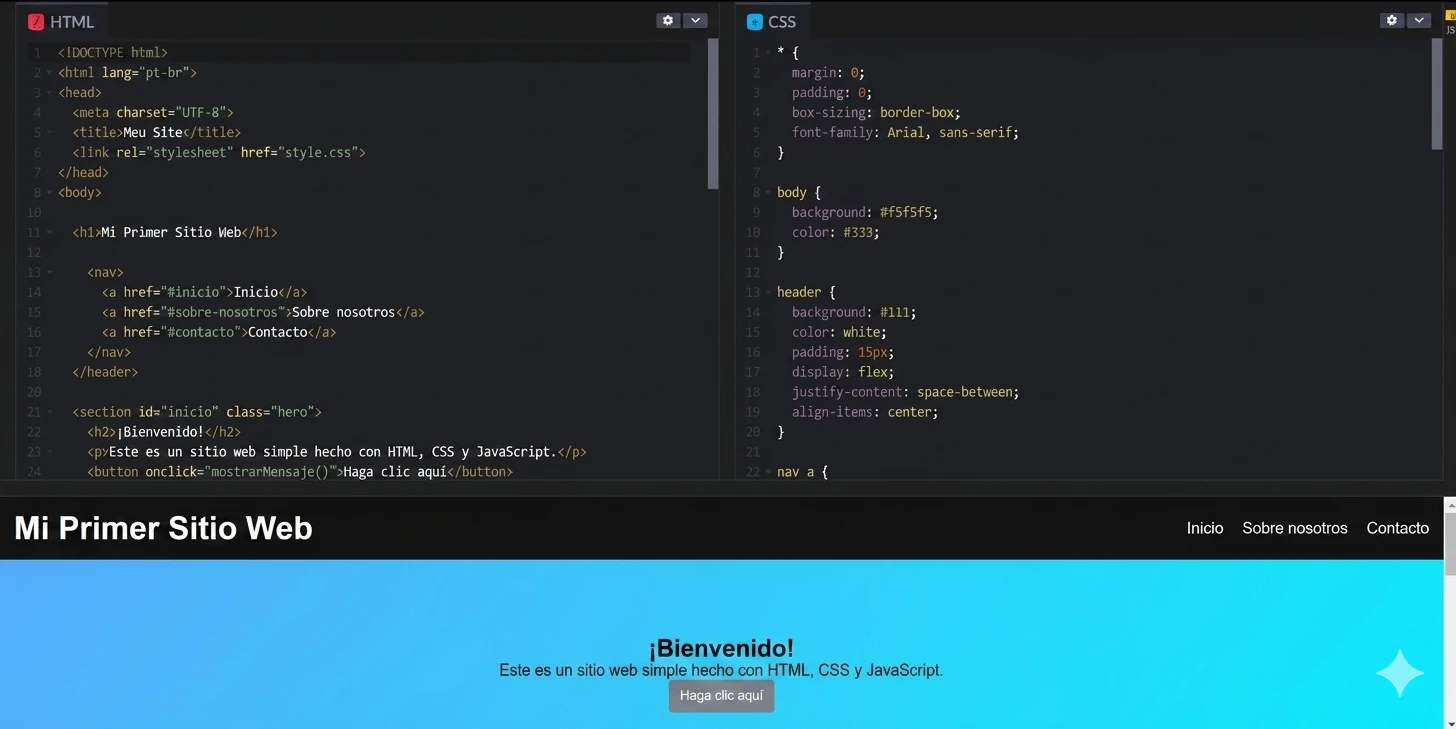Collapse the head tag fold arrow on line 3
1456x729 pixels.
click(49, 93)
